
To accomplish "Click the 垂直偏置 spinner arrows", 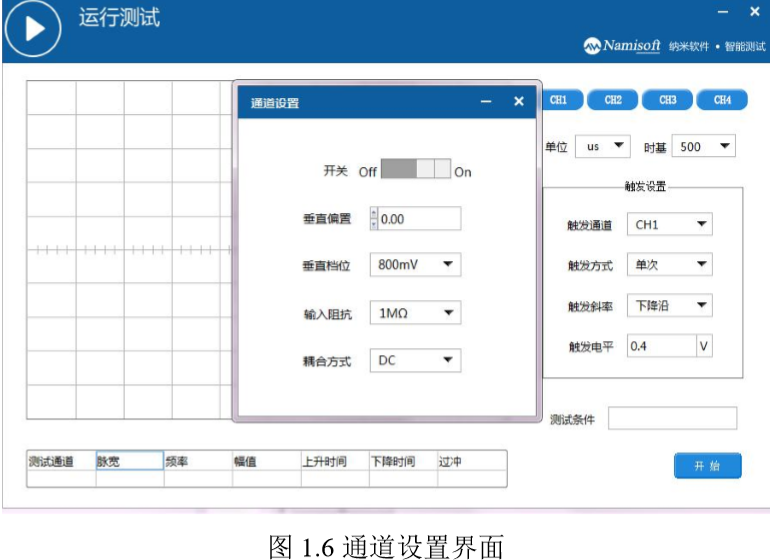I will (x=374, y=218).
